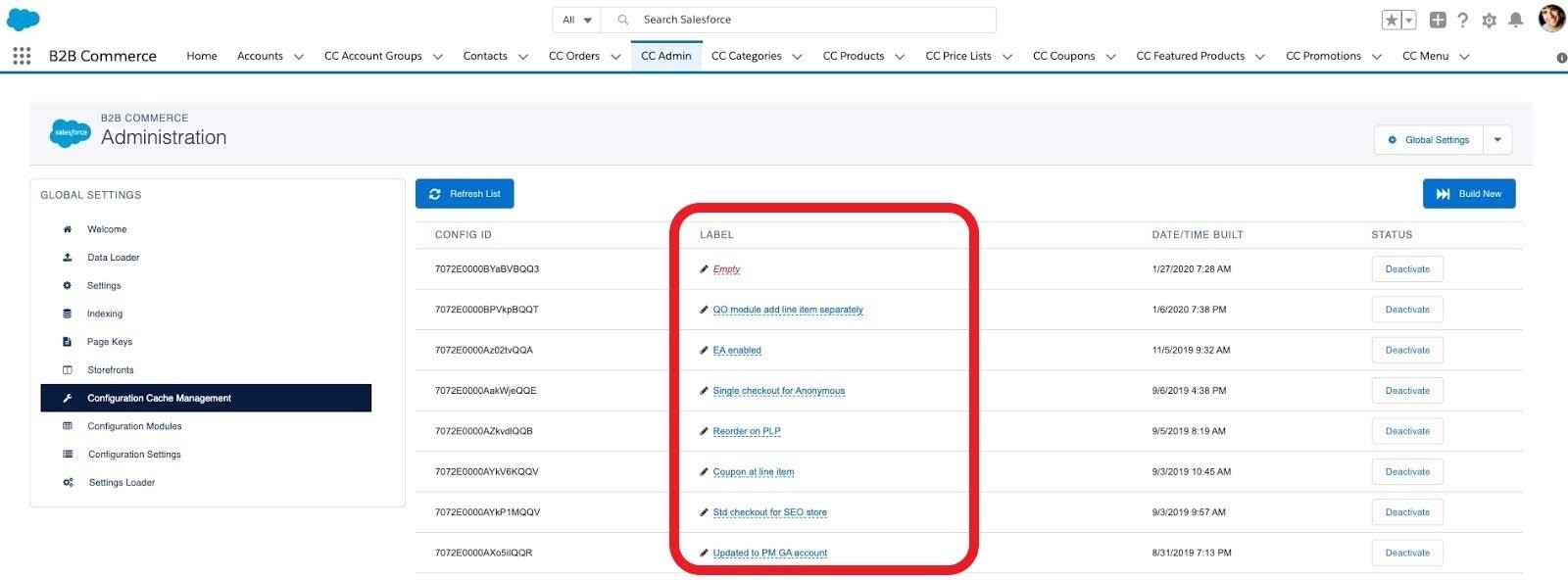1568x580 pixels.
Task: Click pencil icon beside Coupon at line item
Action: pos(704,472)
